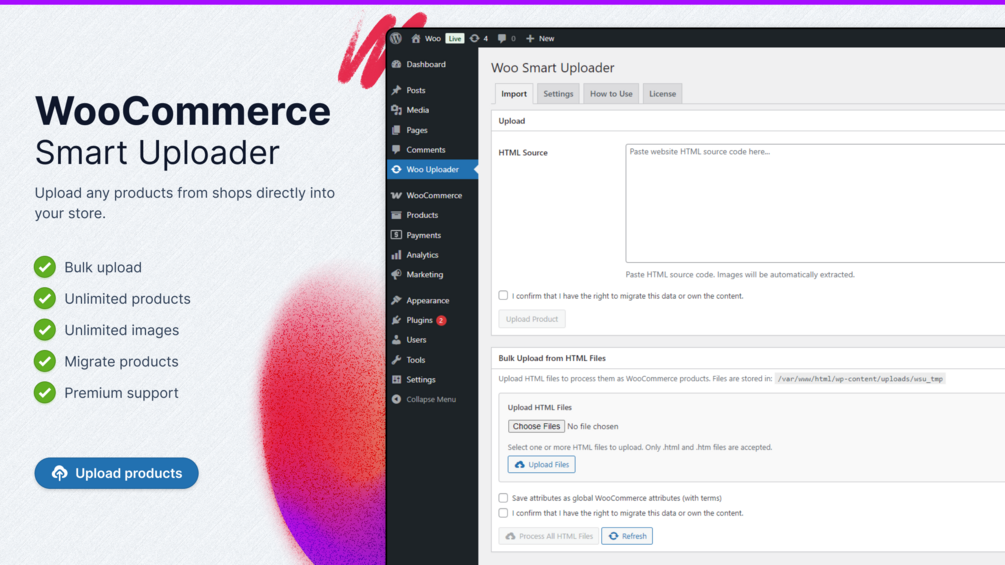Open the How to Use tab
This screenshot has height=565, width=1005.
(x=611, y=94)
